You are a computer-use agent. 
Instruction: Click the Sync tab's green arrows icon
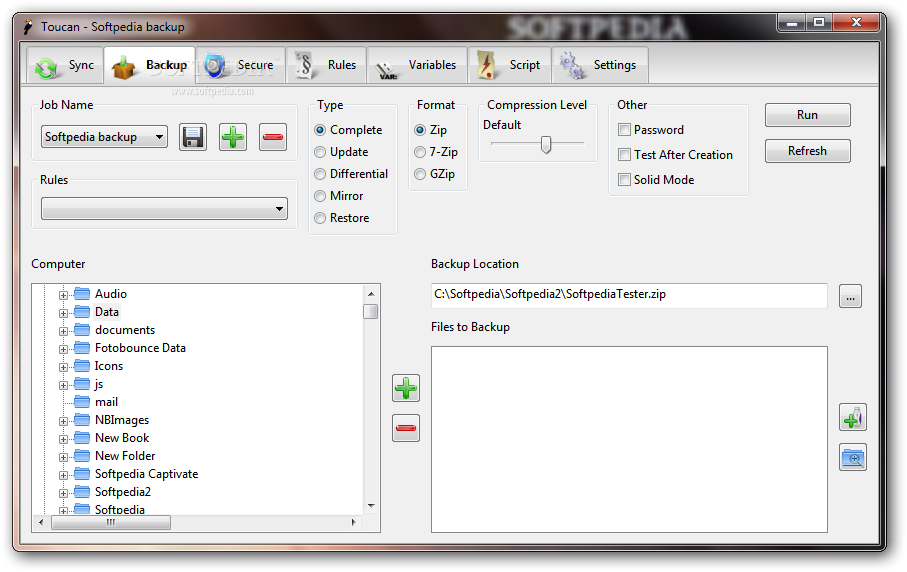coord(46,67)
